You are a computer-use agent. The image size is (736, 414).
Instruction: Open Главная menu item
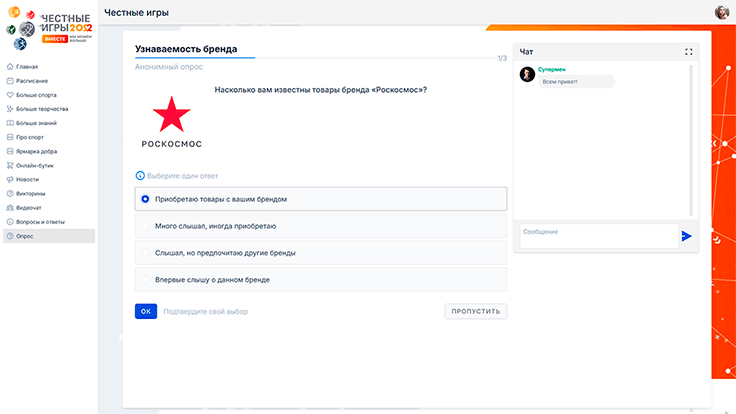click(x=27, y=67)
